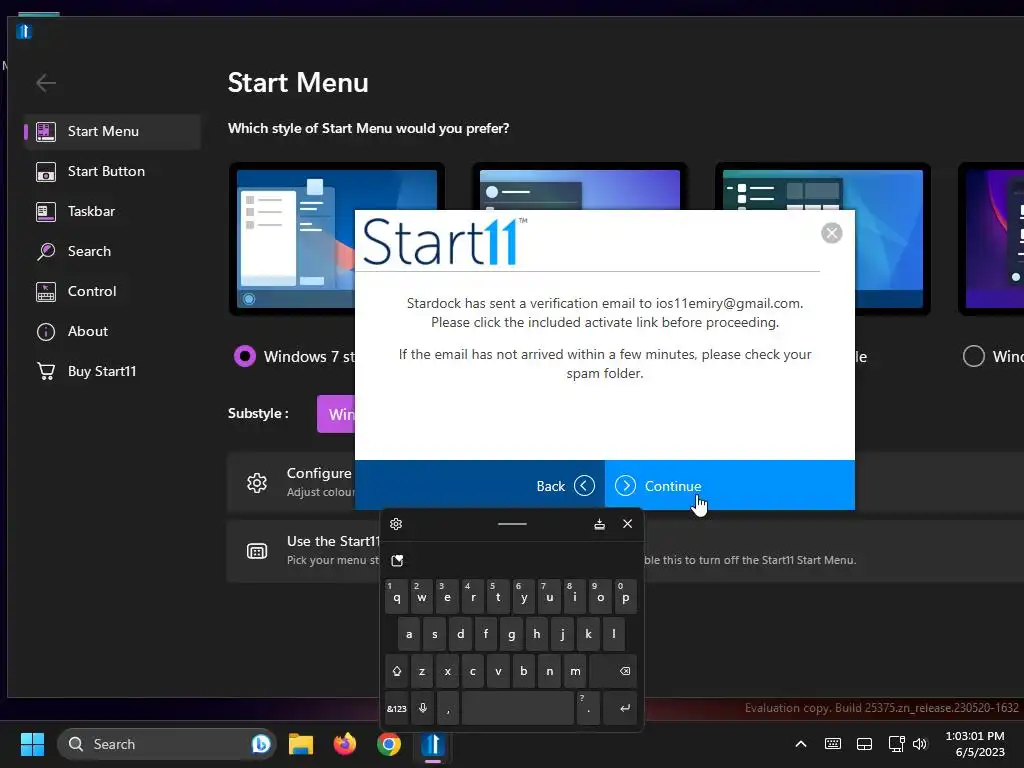Screen dimensions: 1024x768
Task: Launch Google Chrome from the taskbar
Action: 389,744
